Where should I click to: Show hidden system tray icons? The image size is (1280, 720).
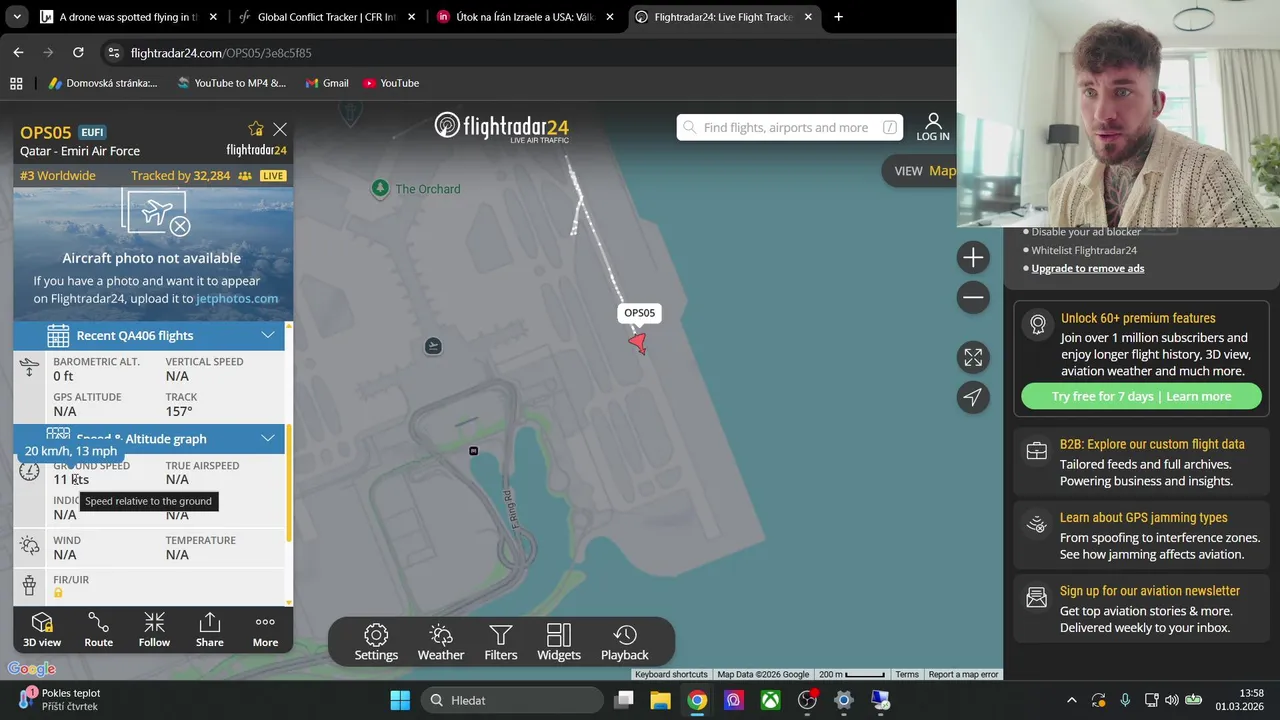point(1072,700)
